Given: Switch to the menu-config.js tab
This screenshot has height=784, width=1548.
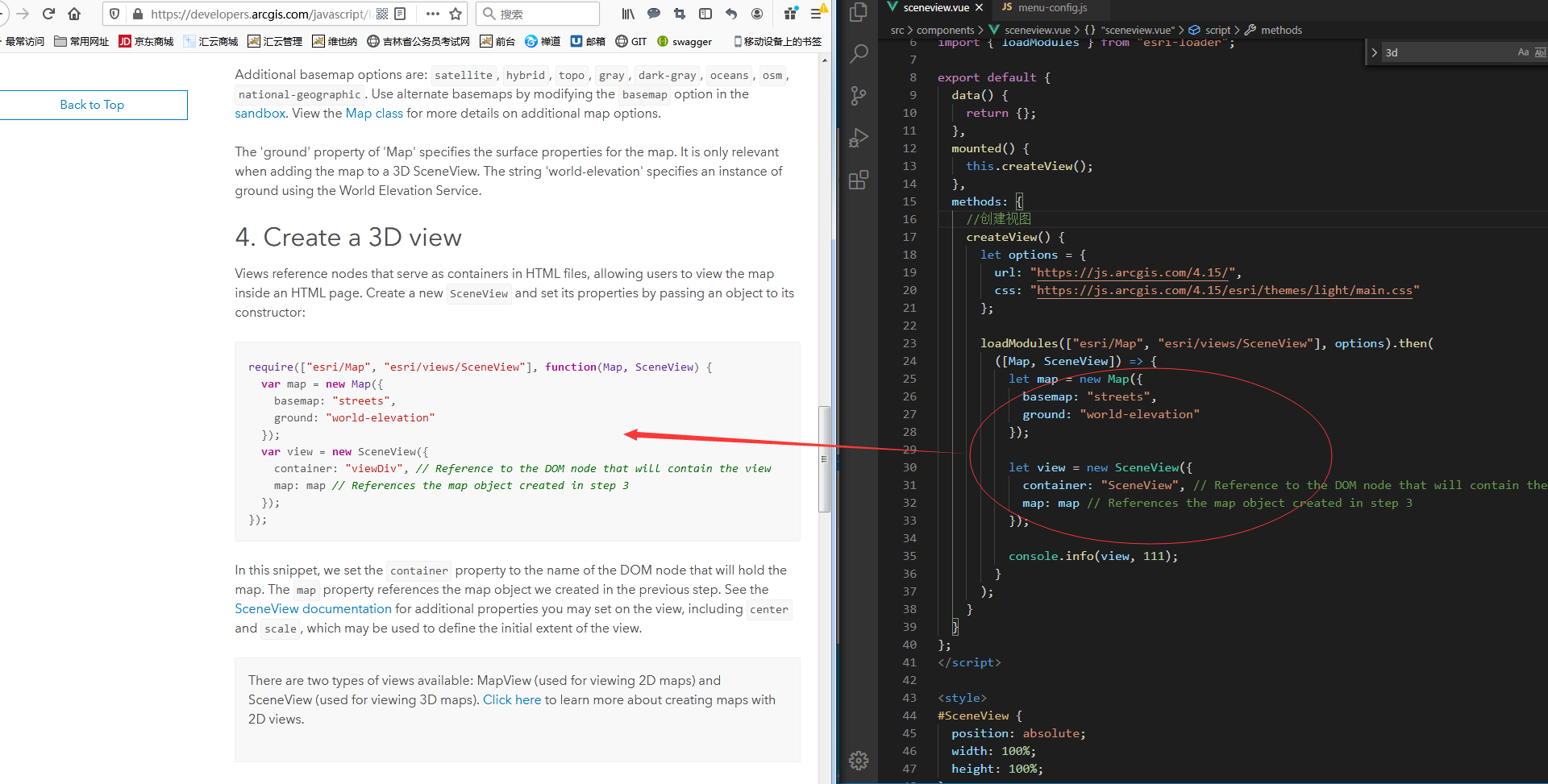Looking at the screenshot, I should point(1052,7).
